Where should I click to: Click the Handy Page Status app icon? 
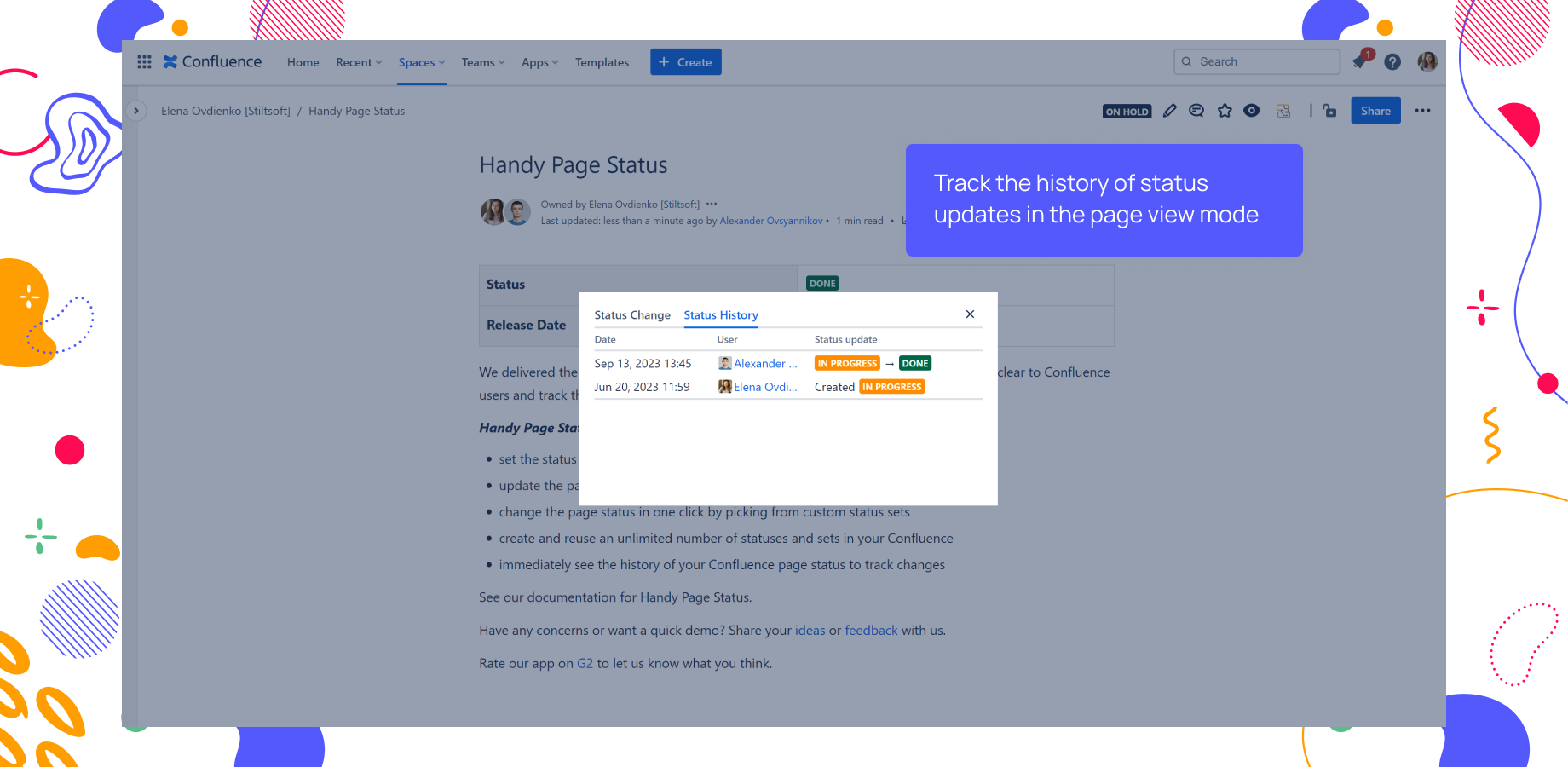pyautogui.click(x=1283, y=111)
